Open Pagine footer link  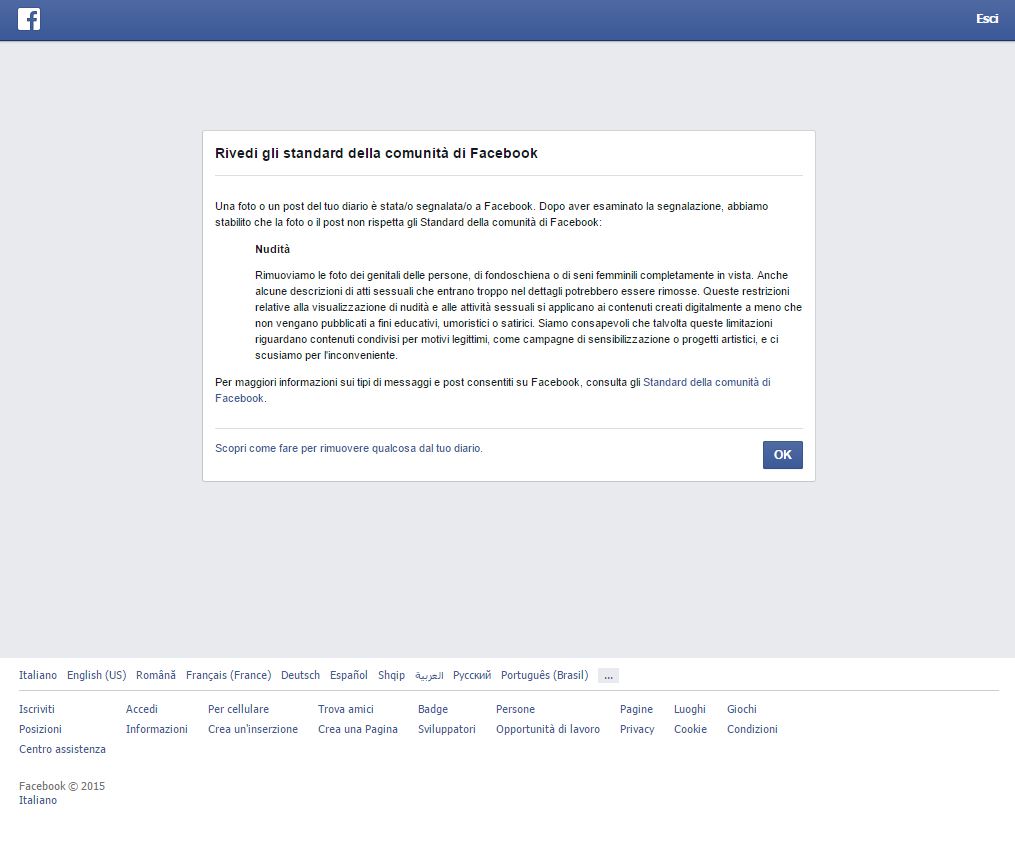(x=636, y=709)
